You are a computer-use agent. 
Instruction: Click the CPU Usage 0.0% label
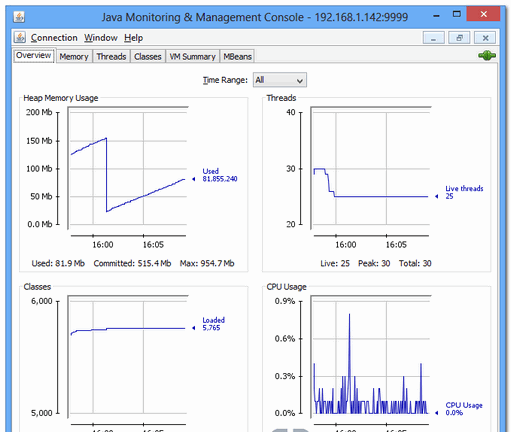[x=464, y=409]
